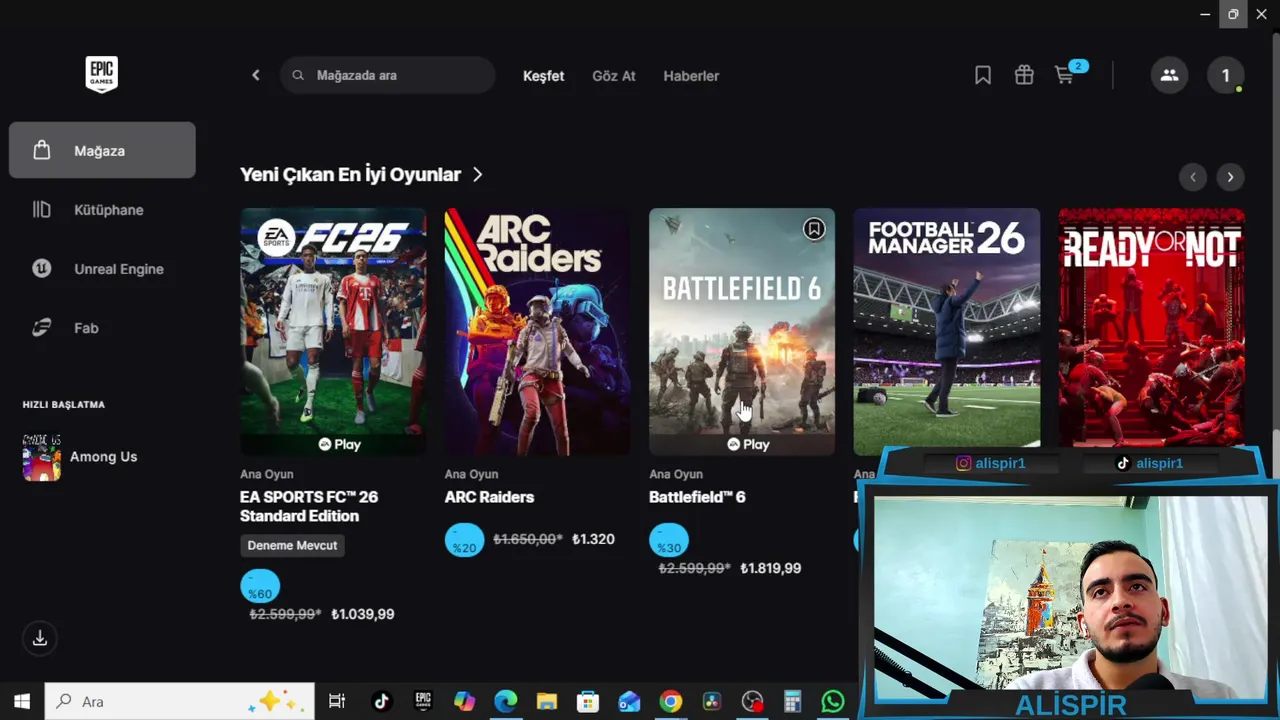This screenshot has width=1280, height=720.
Task: Open Microsoft Edge from the taskbar
Action: tap(505, 701)
